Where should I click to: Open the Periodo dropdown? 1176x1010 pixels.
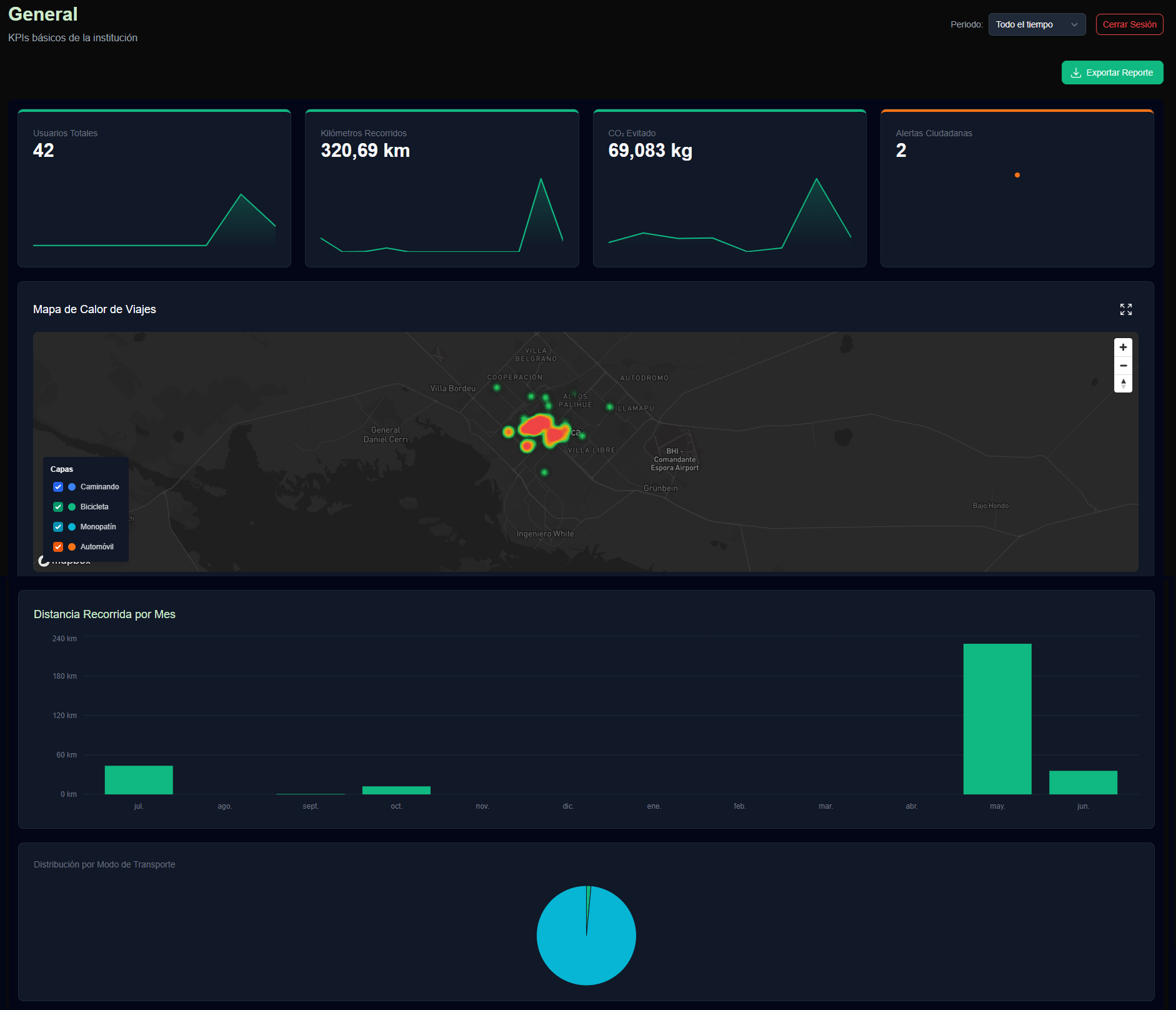[1037, 24]
